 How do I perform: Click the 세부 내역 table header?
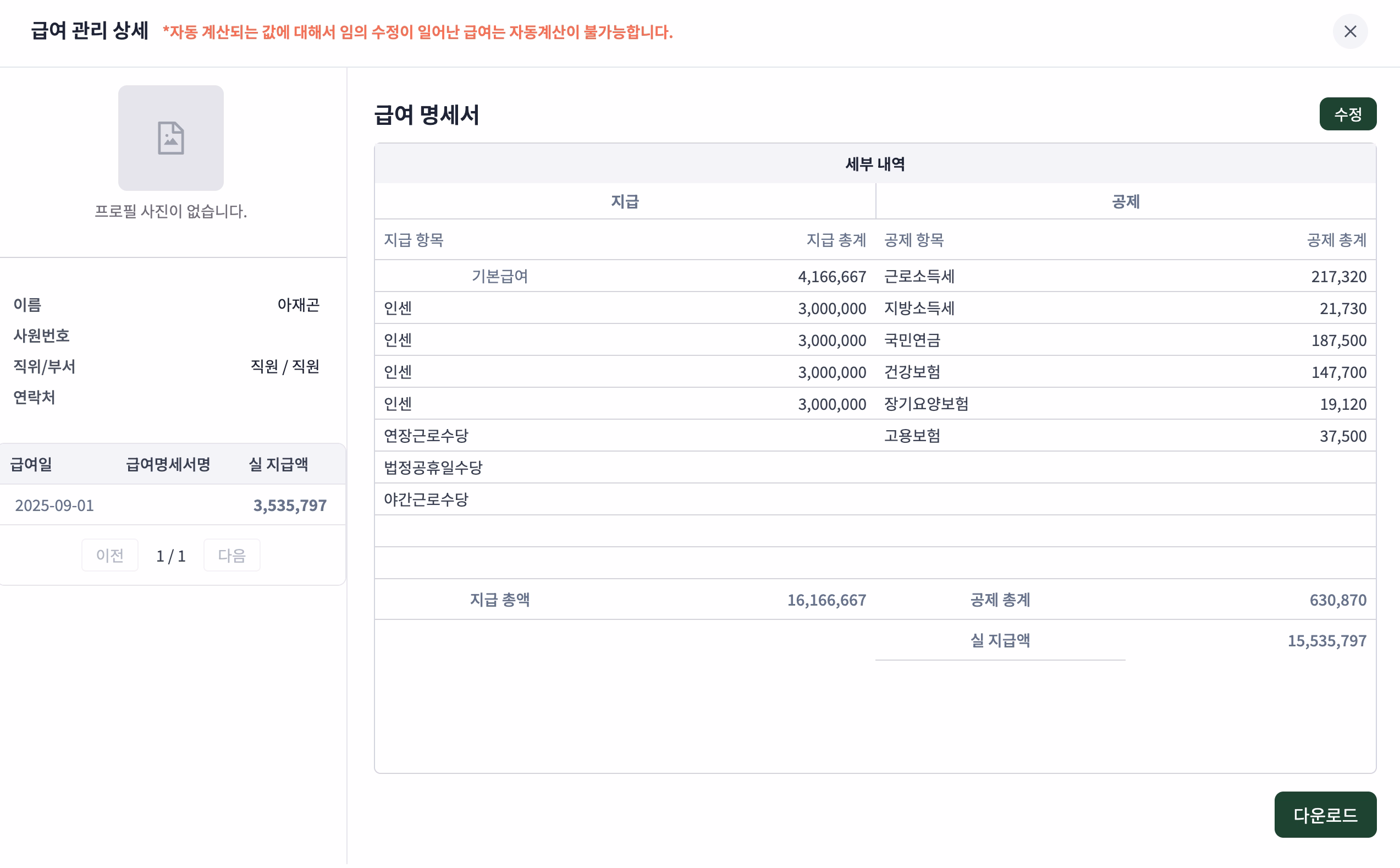(x=874, y=163)
